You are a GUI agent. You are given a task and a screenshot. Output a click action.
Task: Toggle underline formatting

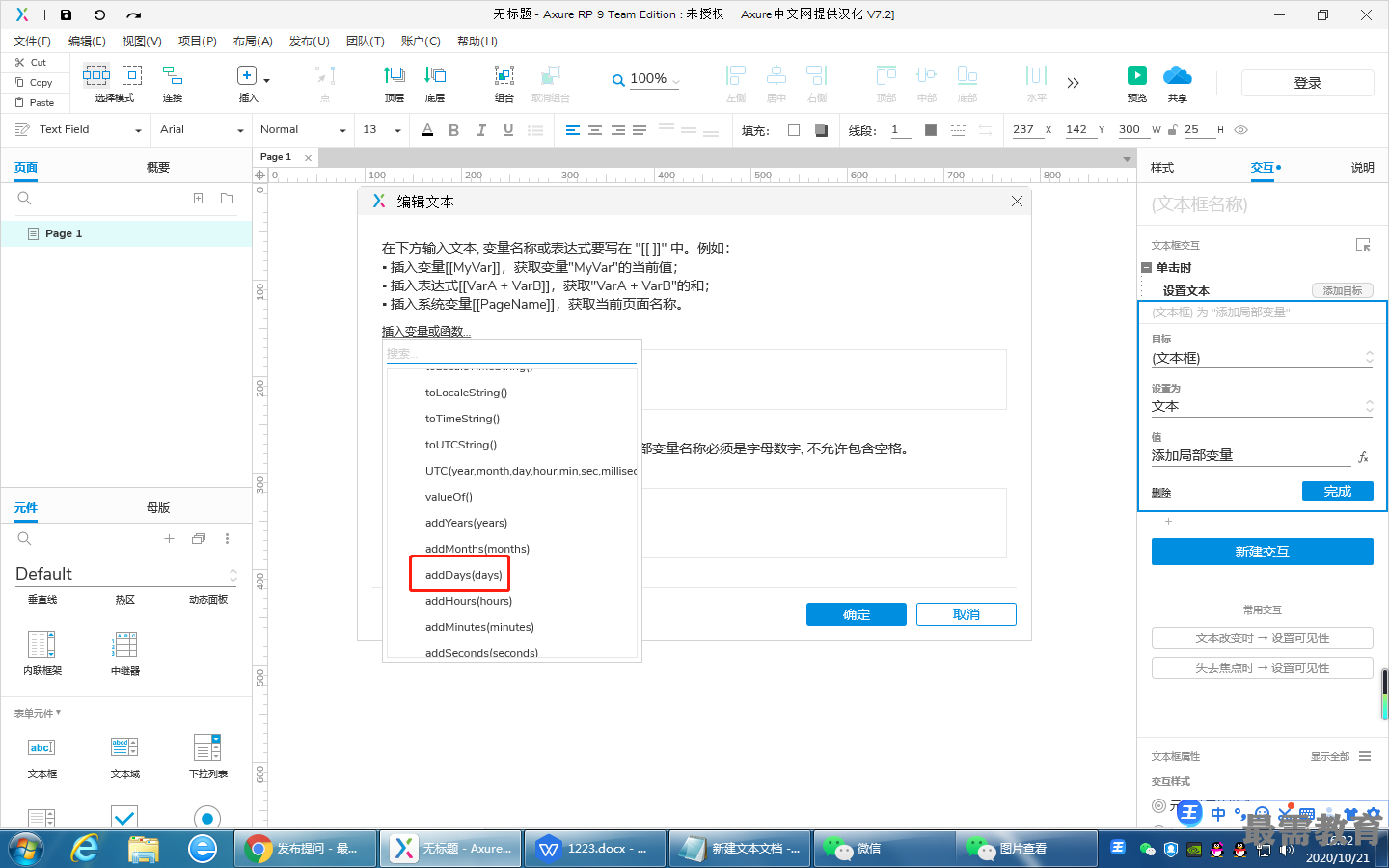coord(508,130)
